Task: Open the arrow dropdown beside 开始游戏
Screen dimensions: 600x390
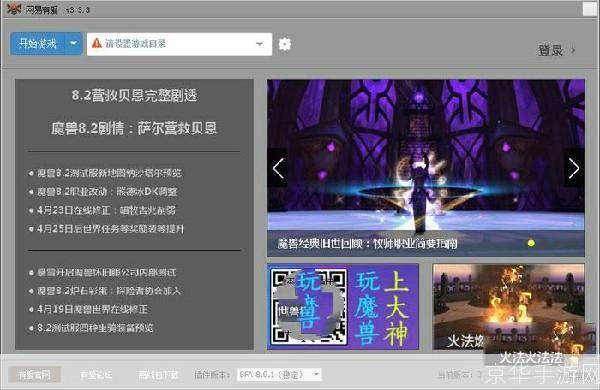Action: click(x=73, y=44)
